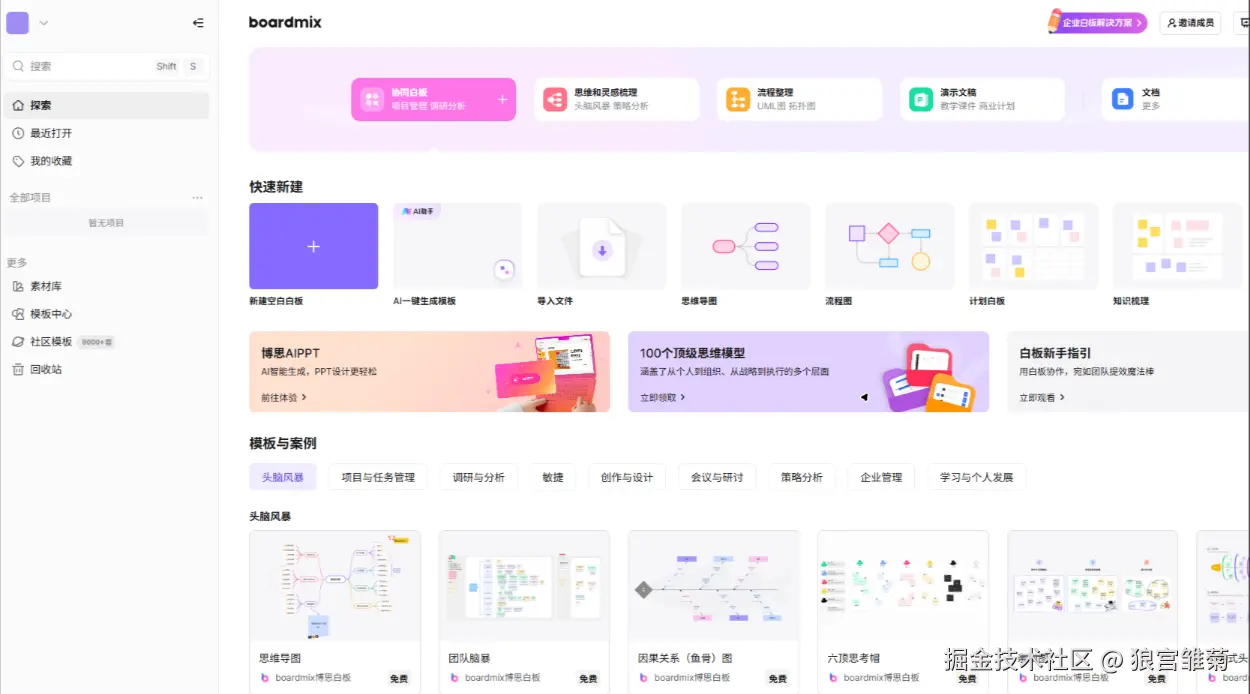This screenshot has width=1250, height=694.
Task: Collapse the left sidebar panel
Action: (197, 21)
